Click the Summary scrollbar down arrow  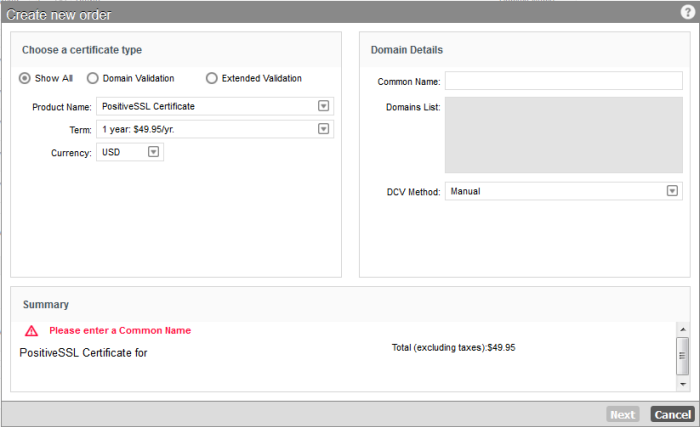pos(683,384)
